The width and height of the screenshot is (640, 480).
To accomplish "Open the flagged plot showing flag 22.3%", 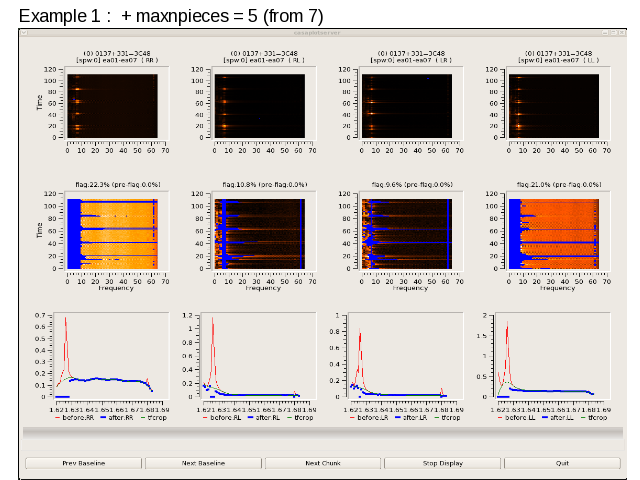I will click(x=112, y=234).
